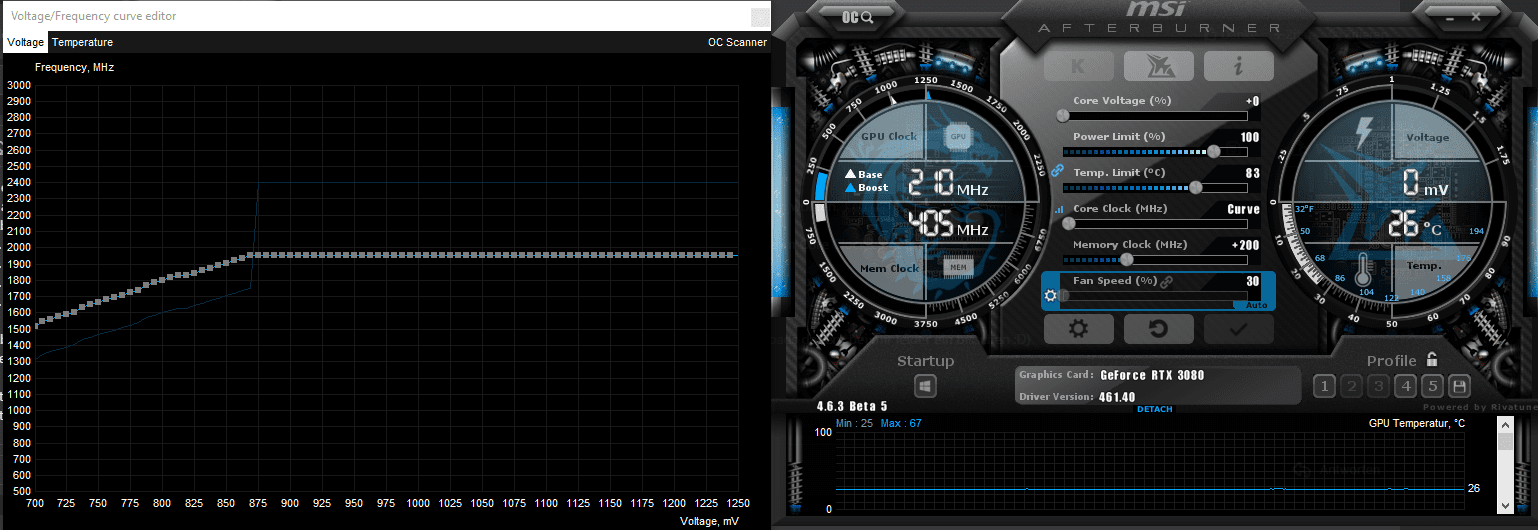Click the DETACH link under driver version

click(1155, 409)
